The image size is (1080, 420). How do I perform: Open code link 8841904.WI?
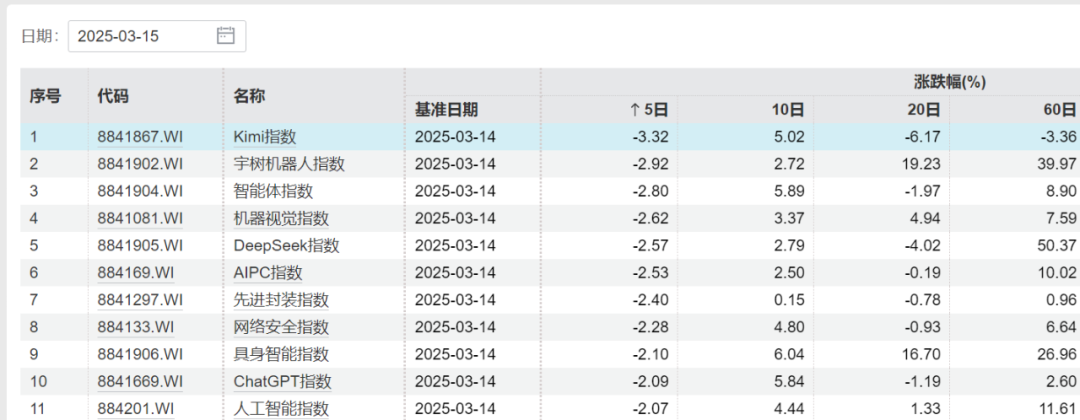[140, 191]
